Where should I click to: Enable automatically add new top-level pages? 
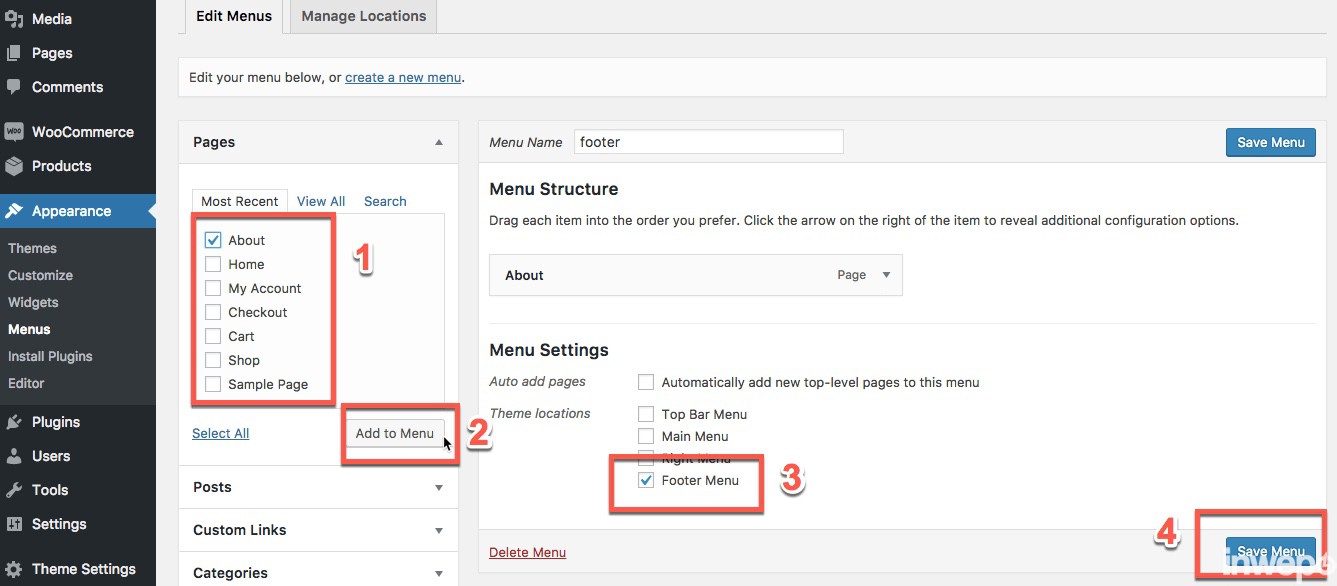pyautogui.click(x=645, y=382)
